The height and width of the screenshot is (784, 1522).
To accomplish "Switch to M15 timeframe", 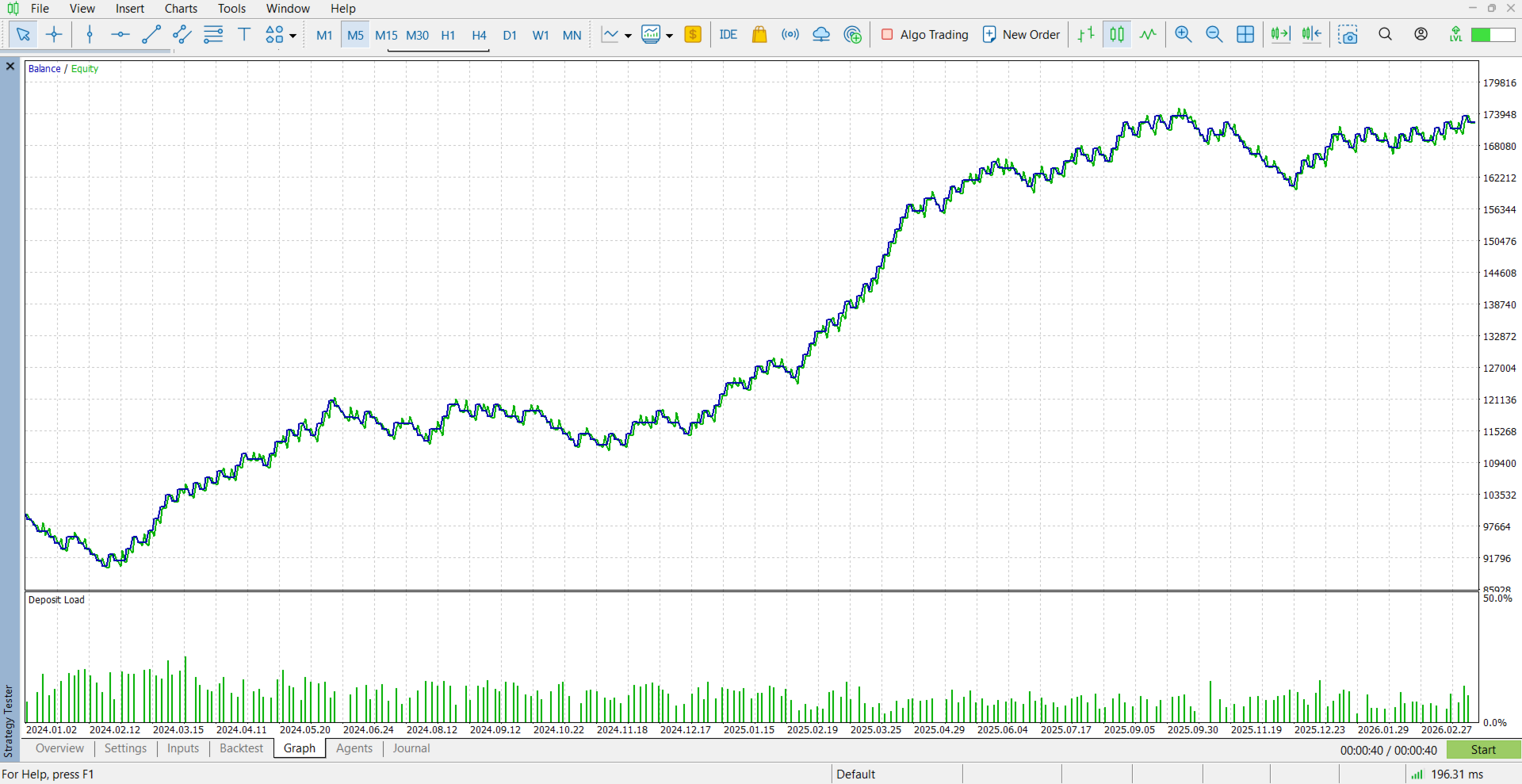I will click(386, 35).
